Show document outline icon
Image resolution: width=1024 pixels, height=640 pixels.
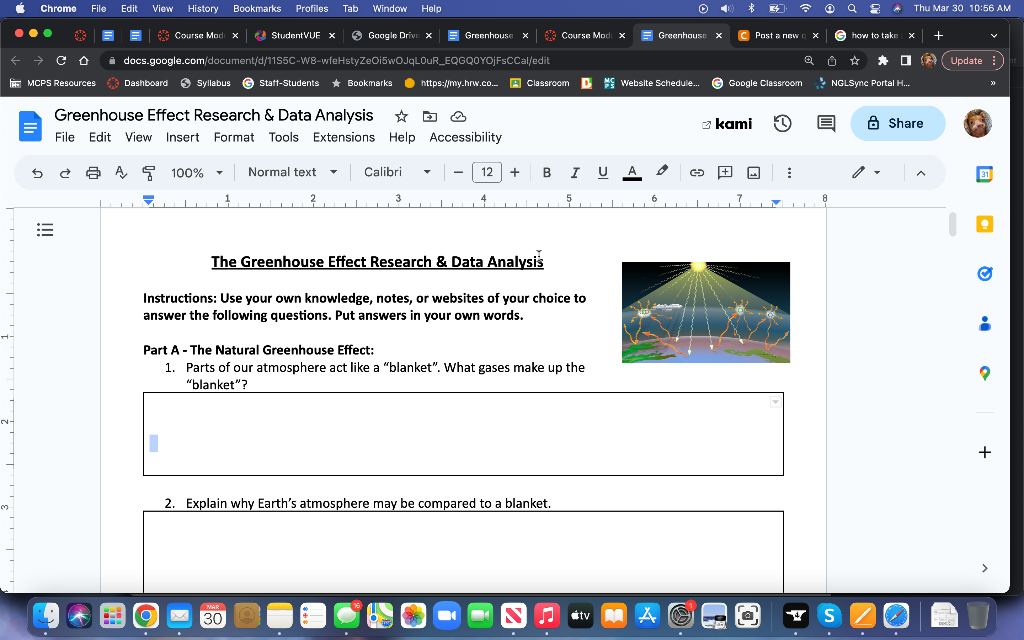(x=45, y=229)
